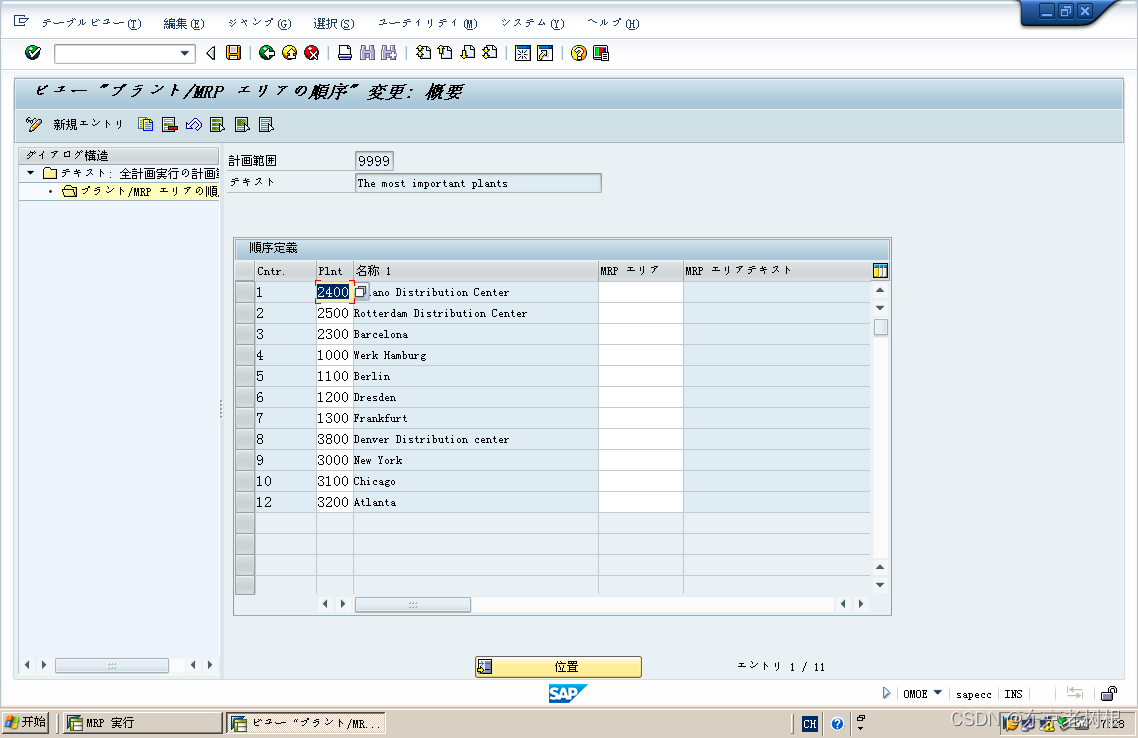1138x738 pixels.
Task: Click the Save icon in the toolbar
Action: click(x=235, y=54)
